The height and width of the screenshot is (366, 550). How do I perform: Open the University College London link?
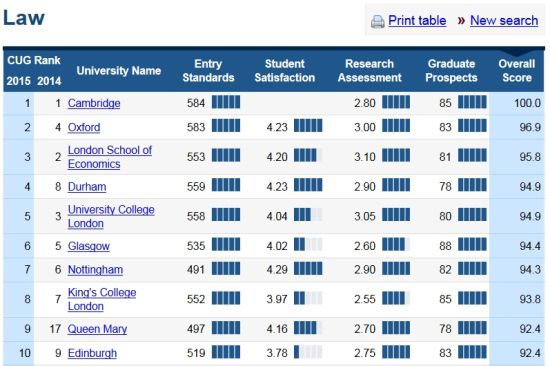[111, 216]
